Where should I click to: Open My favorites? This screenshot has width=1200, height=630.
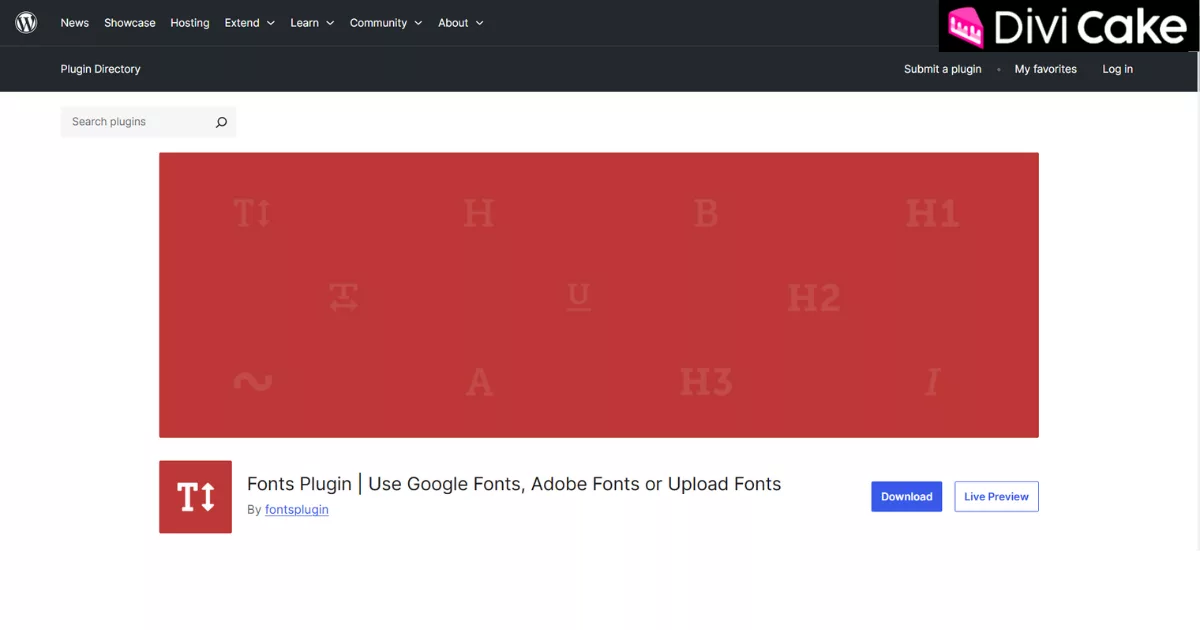point(1046,69)
